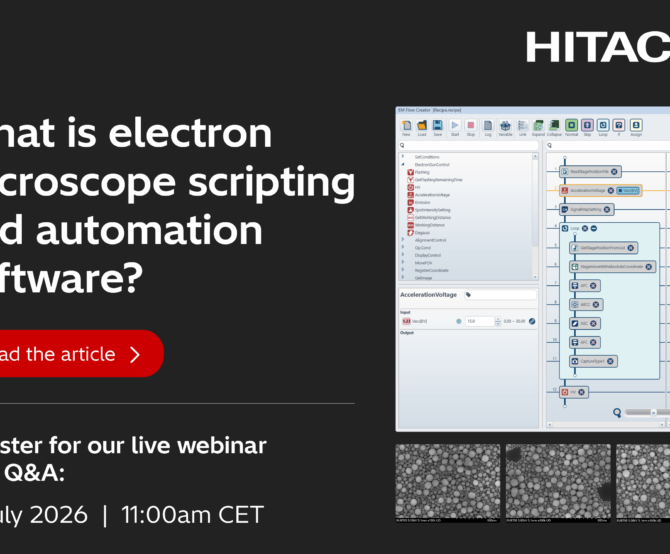The height and width of the screenshot is (554, 670).
Task: Remove the GetStagePositionFromList step
Action: pyautogui.click(x=631, y=248)
